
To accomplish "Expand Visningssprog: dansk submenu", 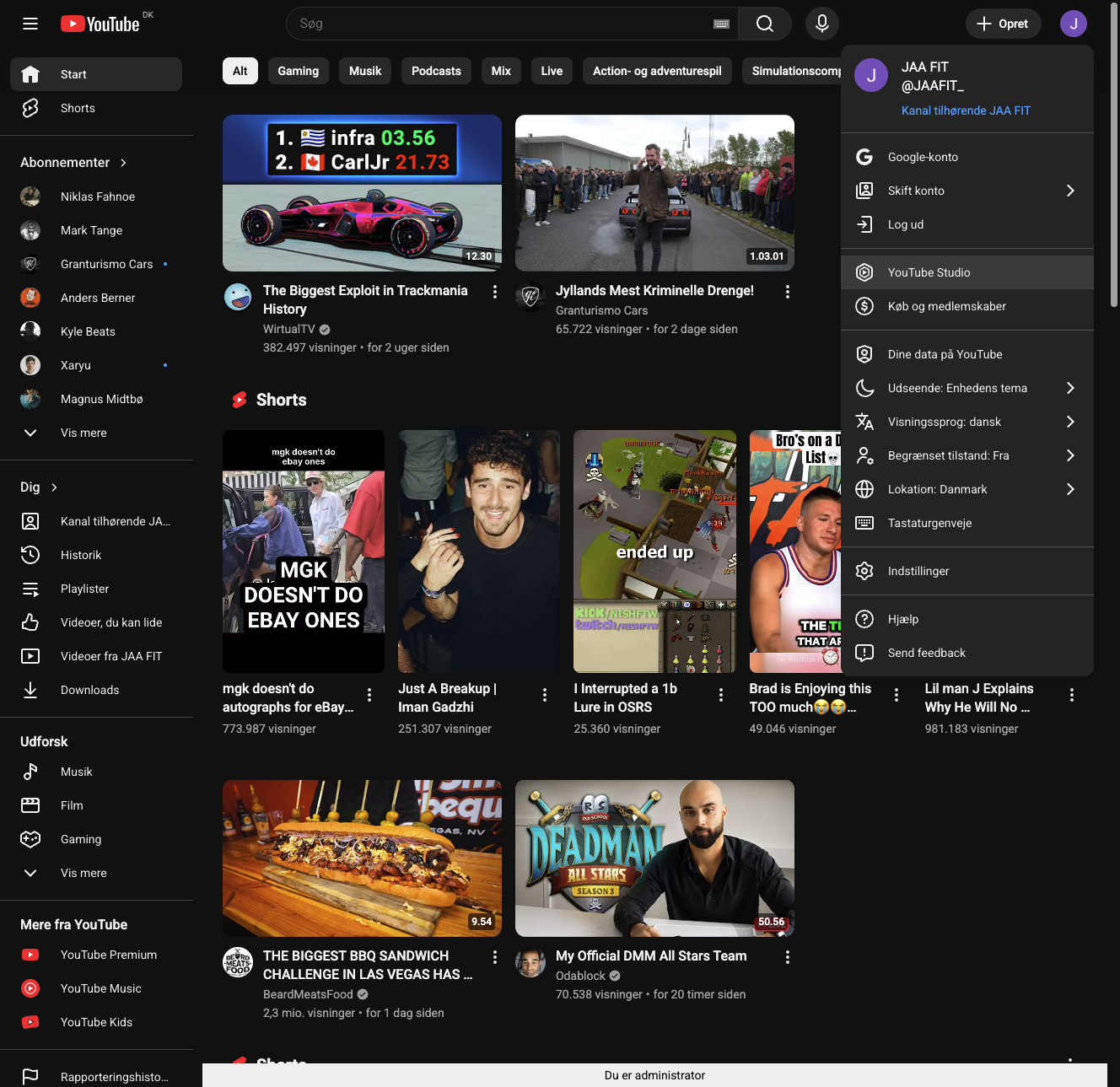I will pyautogui.click(x=967, y=422).
